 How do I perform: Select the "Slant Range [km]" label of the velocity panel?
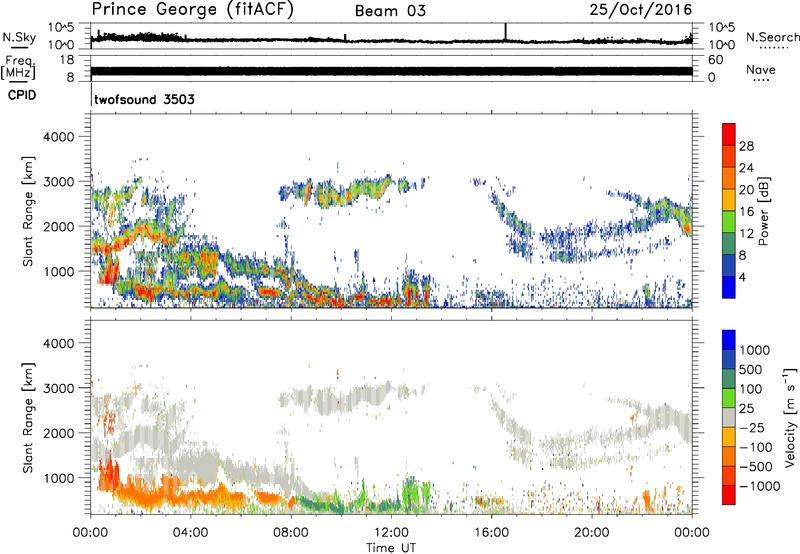point(28,418)
